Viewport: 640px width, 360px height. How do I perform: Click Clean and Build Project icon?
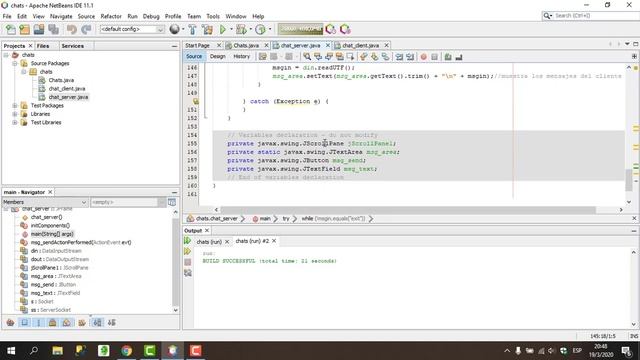pos(207,29)
